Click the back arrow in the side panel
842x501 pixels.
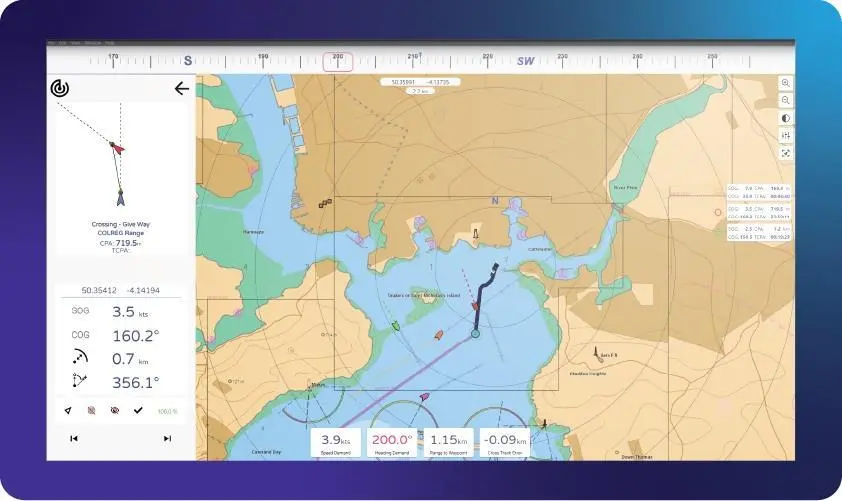pos(182,88)
